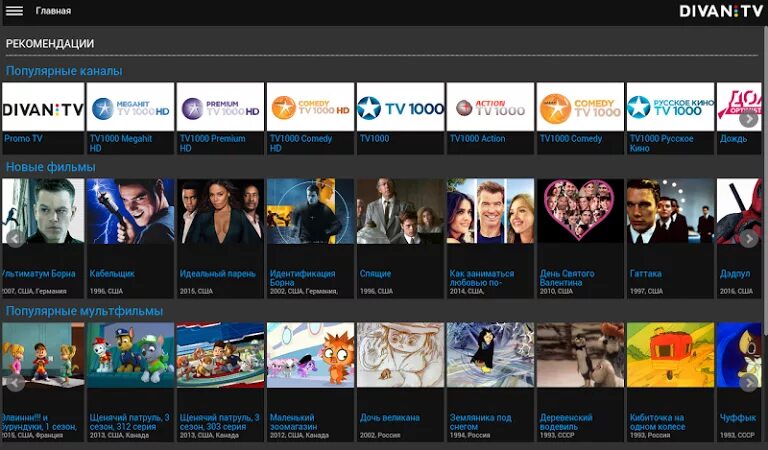Open TV1000 Premium HD channel logo
Viewport: 768px width, 450px height.
(220, 107)
